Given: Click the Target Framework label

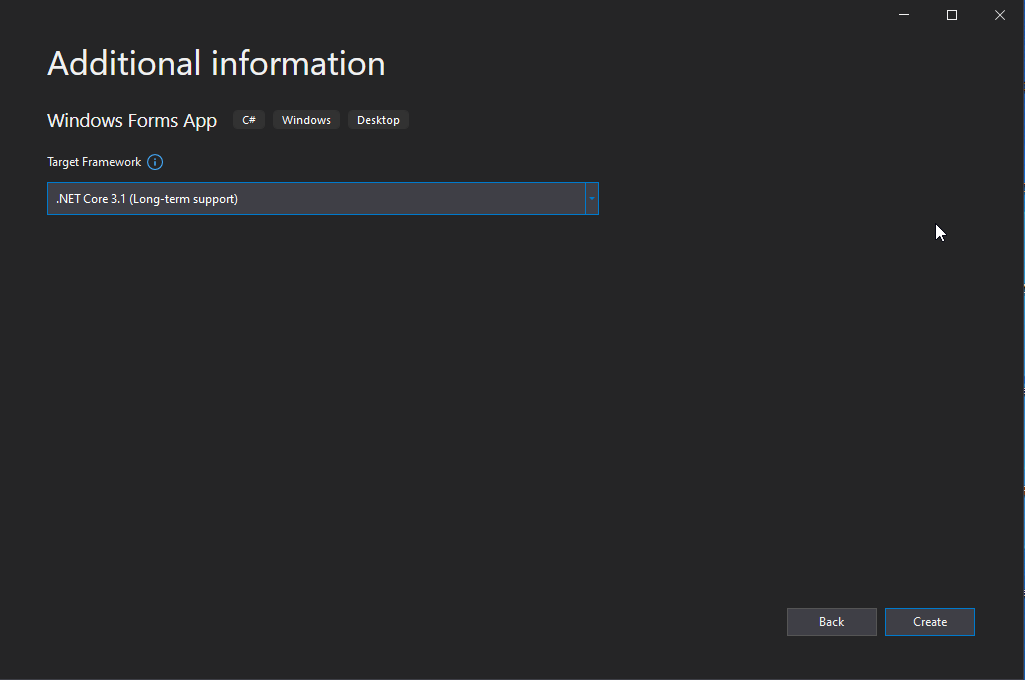Looking at the screenshot, I should [94, 162].
